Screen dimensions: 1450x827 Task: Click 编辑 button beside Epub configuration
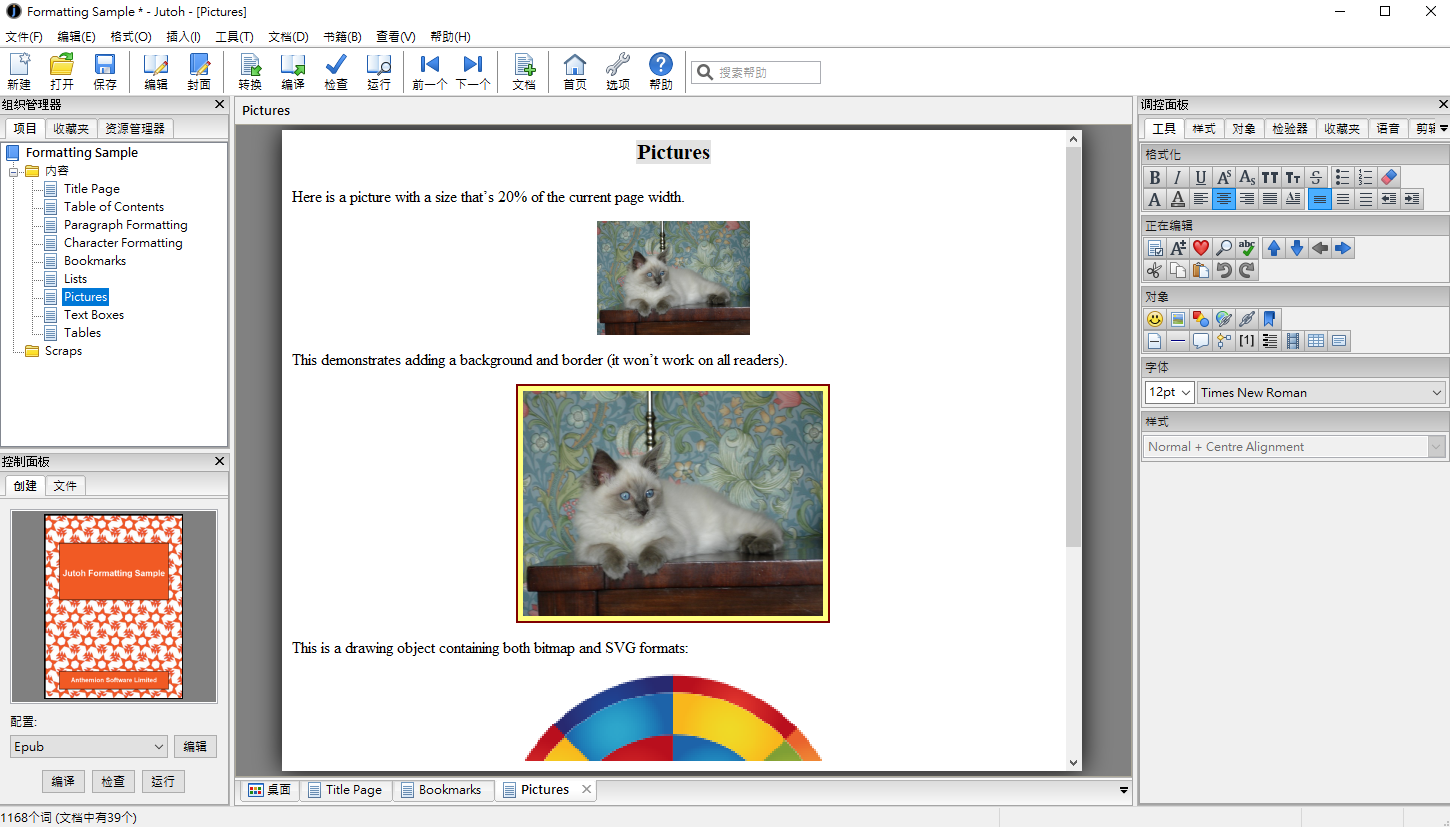(x=195, y=747)
